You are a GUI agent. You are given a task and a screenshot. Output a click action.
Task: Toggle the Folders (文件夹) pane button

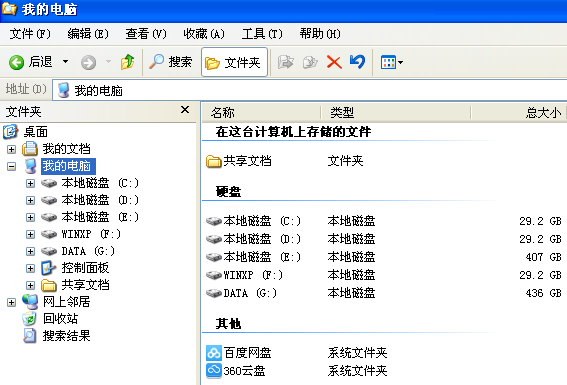coord(234,62)
